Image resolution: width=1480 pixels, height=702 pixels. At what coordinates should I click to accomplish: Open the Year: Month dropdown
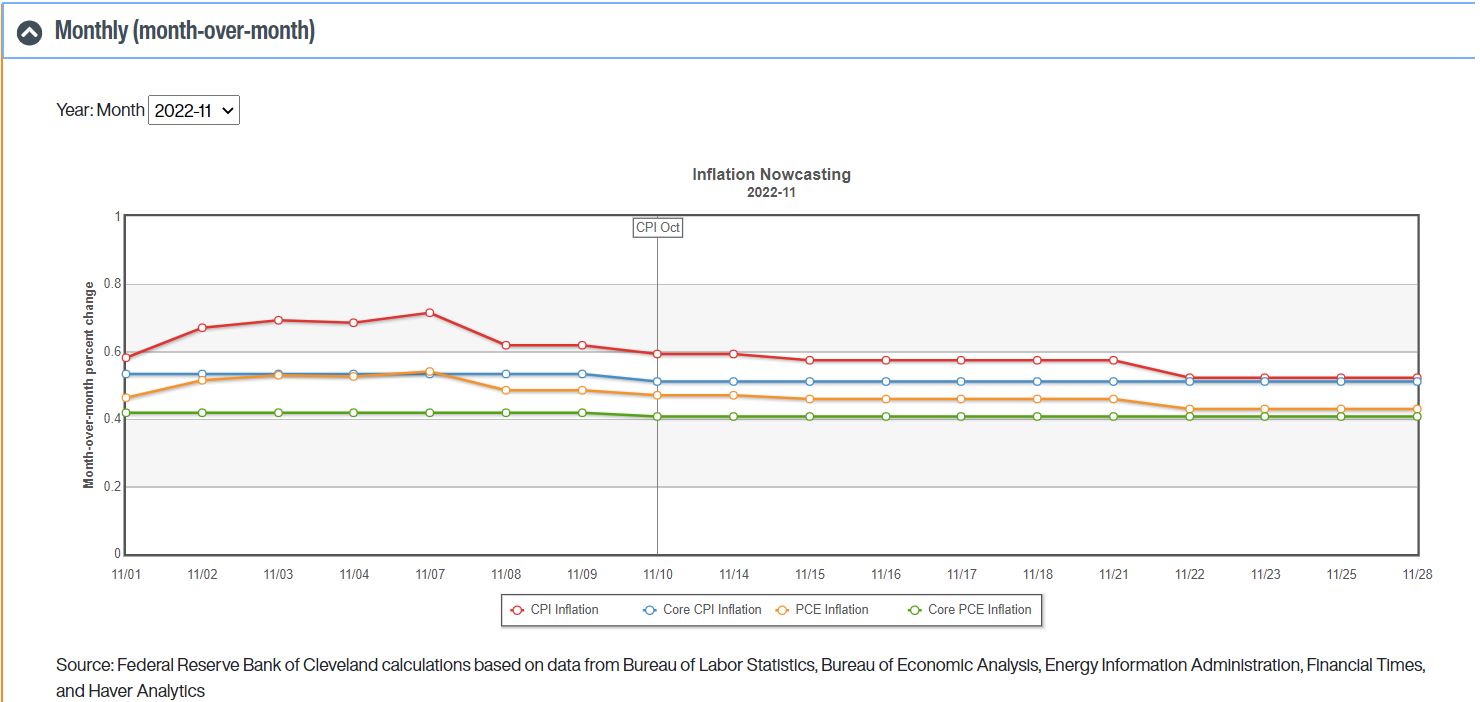[x=194, y=110]
